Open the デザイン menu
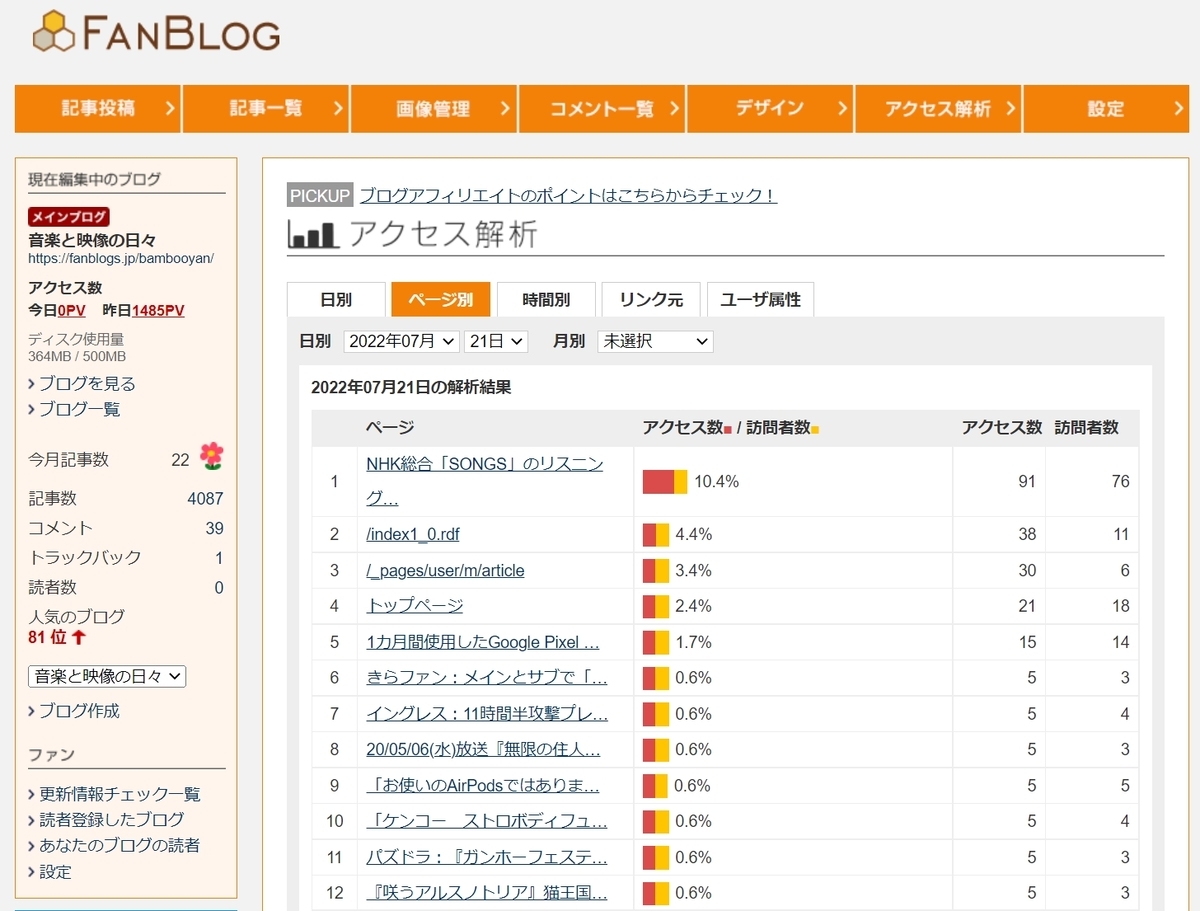Viewport: 1200px width, 911px height. pos(770,108)
